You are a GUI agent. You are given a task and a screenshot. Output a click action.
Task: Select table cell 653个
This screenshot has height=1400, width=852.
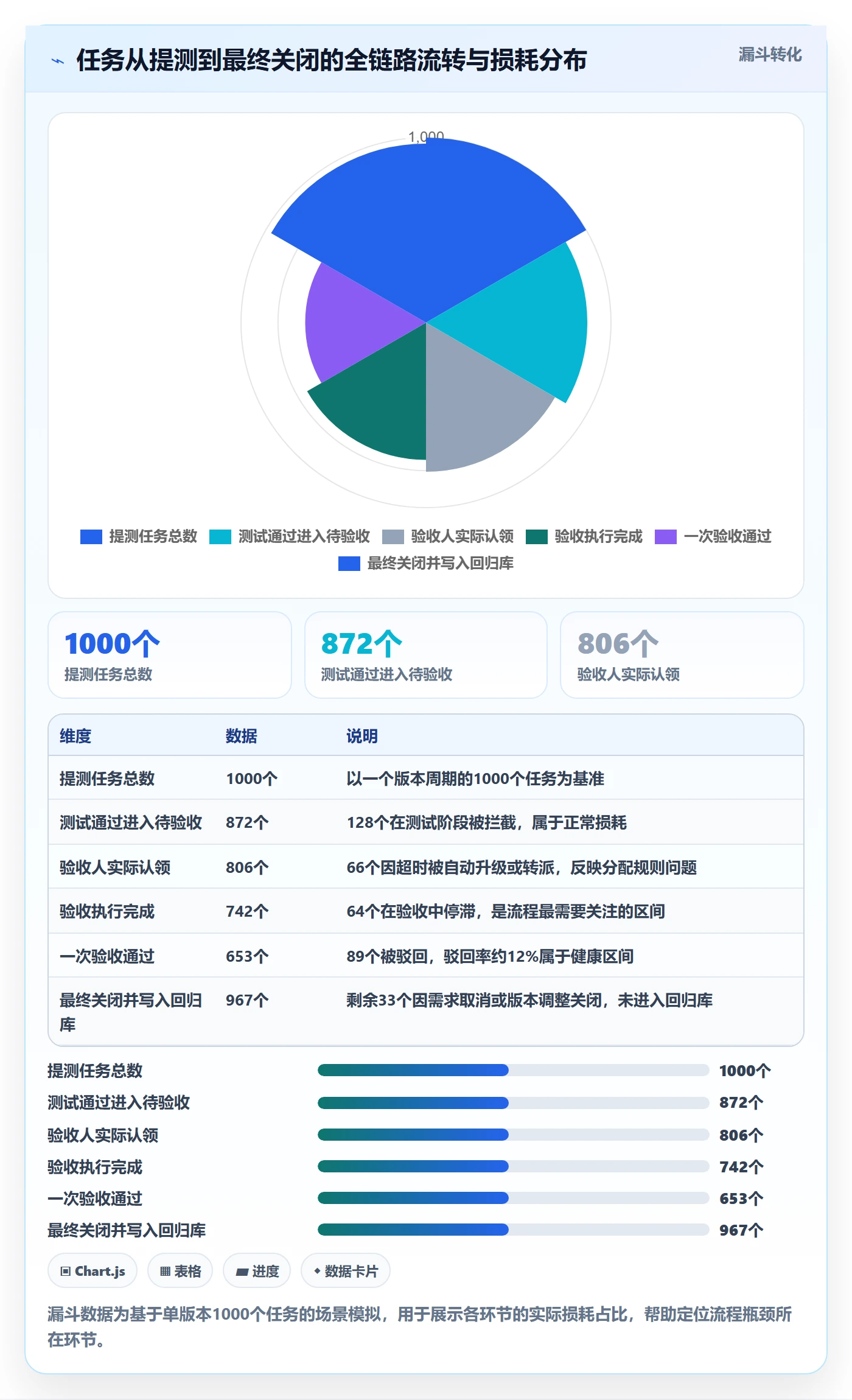[247, 956]
